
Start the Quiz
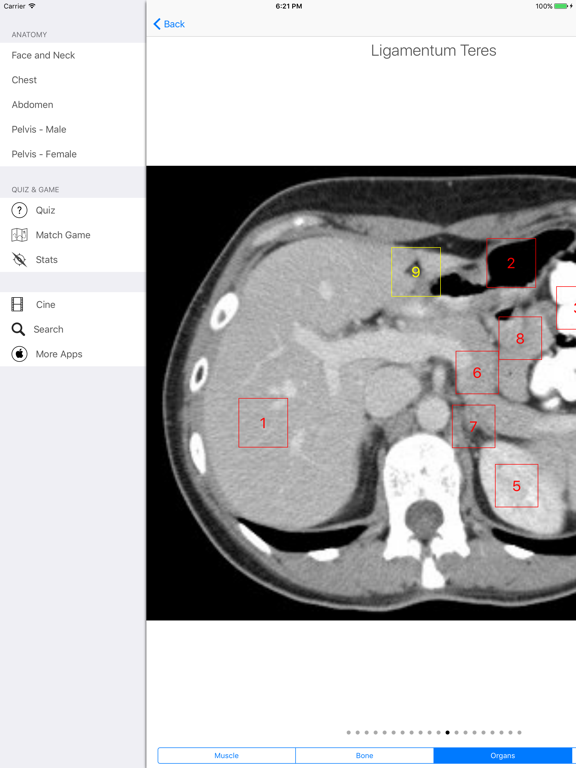click(72, 210)
